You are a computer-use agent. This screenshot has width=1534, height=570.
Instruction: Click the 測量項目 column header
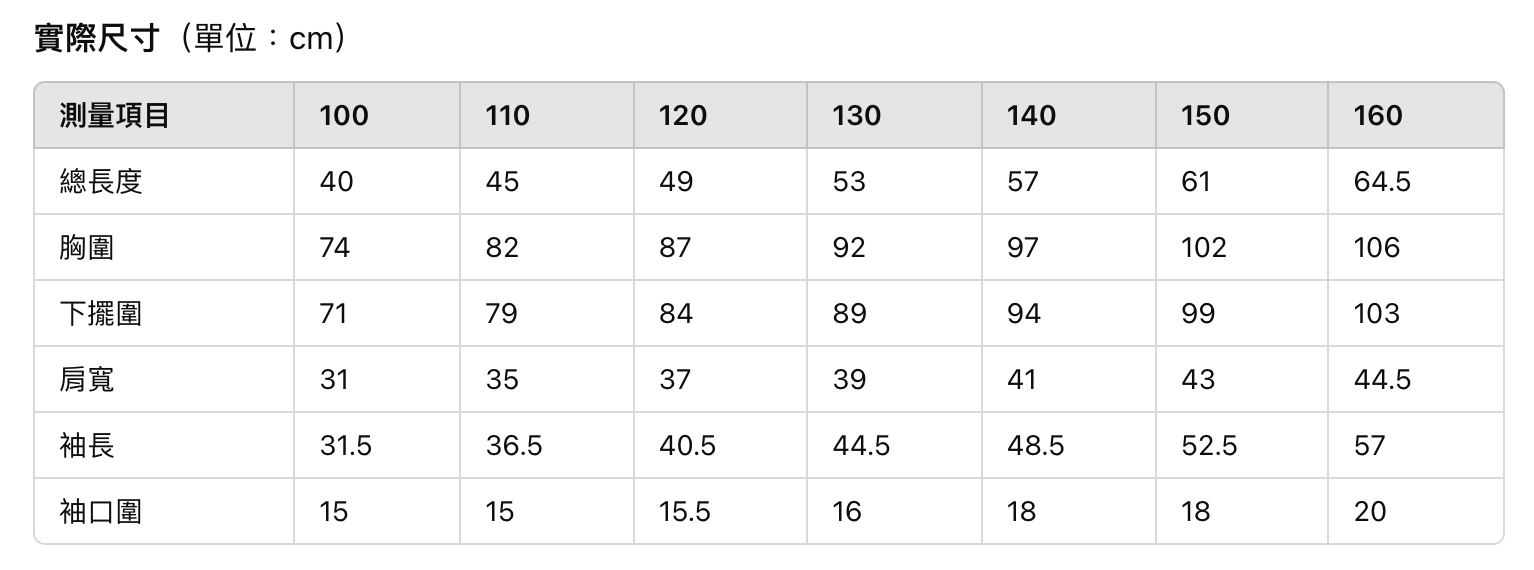(x=114, y=116)
